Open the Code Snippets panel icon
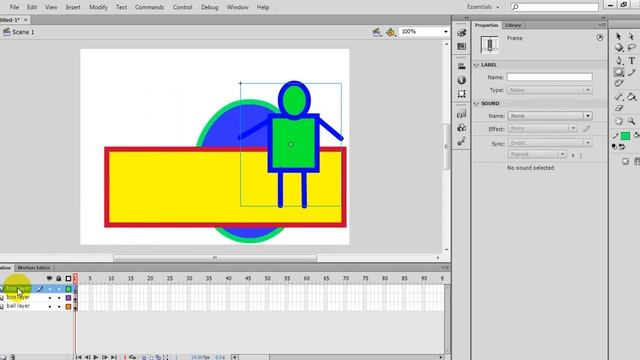The width and height of the screenshot is (640, 360). coord(462,114)
